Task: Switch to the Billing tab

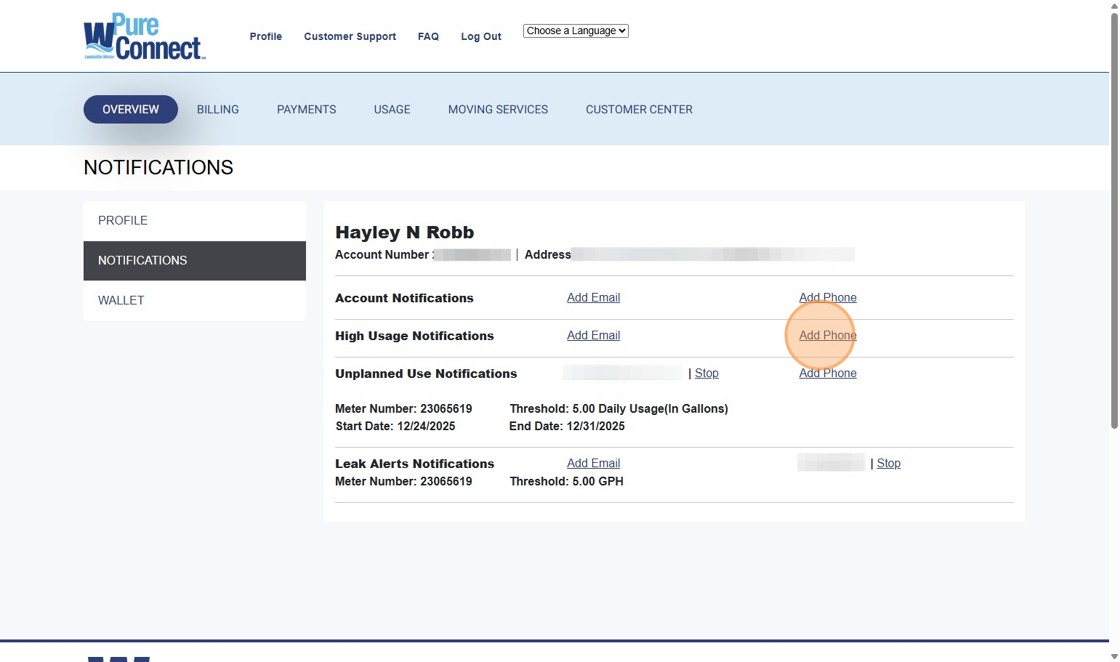Action: (x=217, y=109)
